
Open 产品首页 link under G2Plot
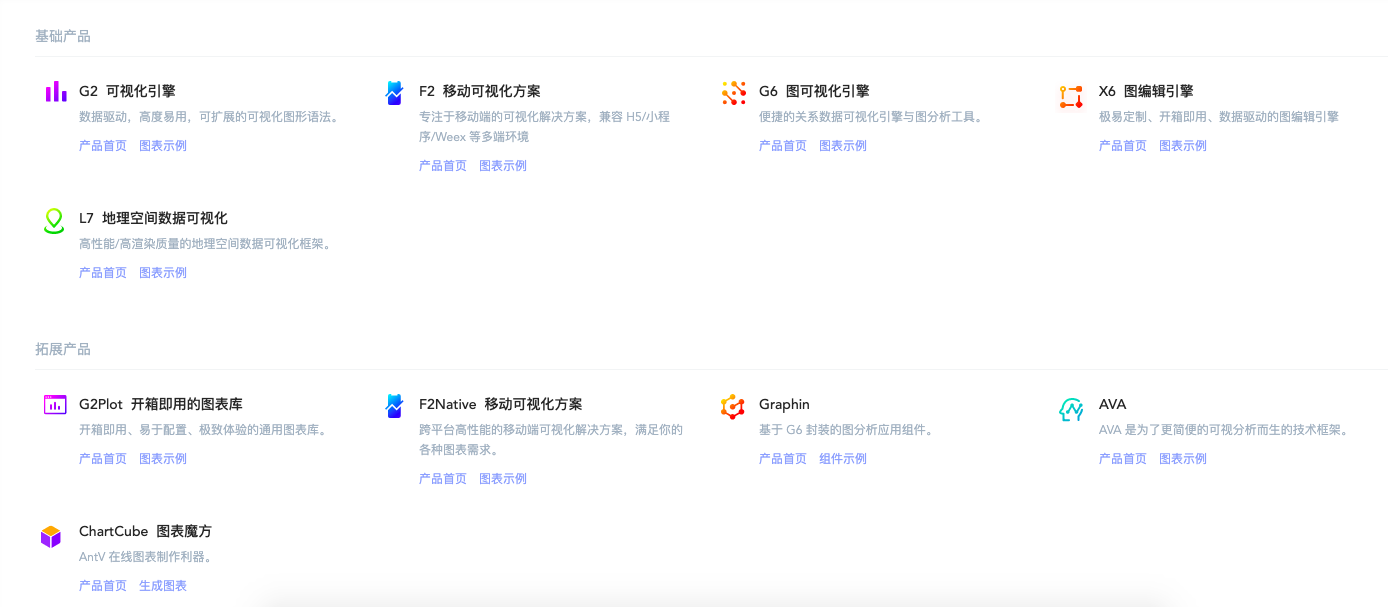click(x=103, y=459)
